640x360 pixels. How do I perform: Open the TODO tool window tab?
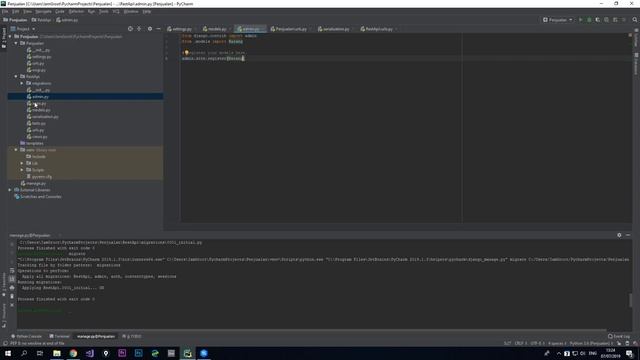pos(132,336)
